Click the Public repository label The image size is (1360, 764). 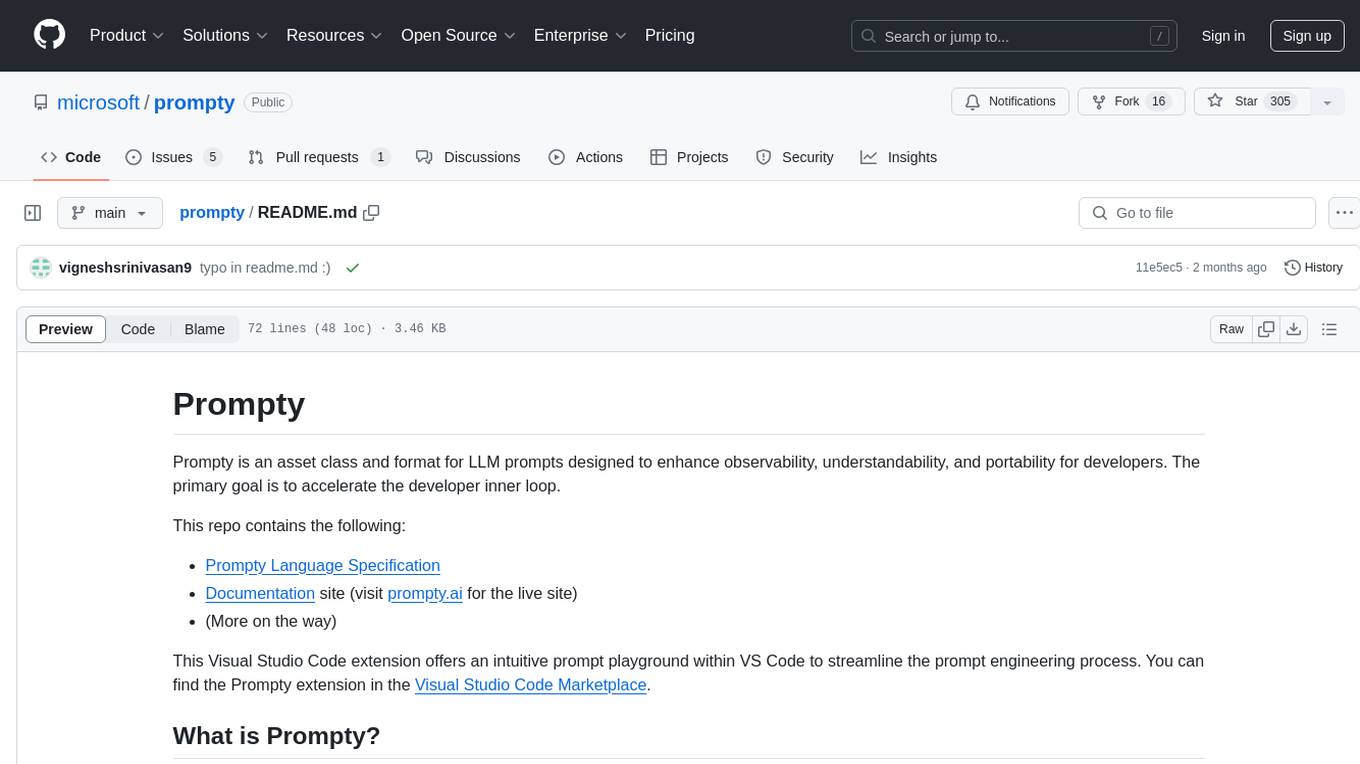click(x=268, y=102)
